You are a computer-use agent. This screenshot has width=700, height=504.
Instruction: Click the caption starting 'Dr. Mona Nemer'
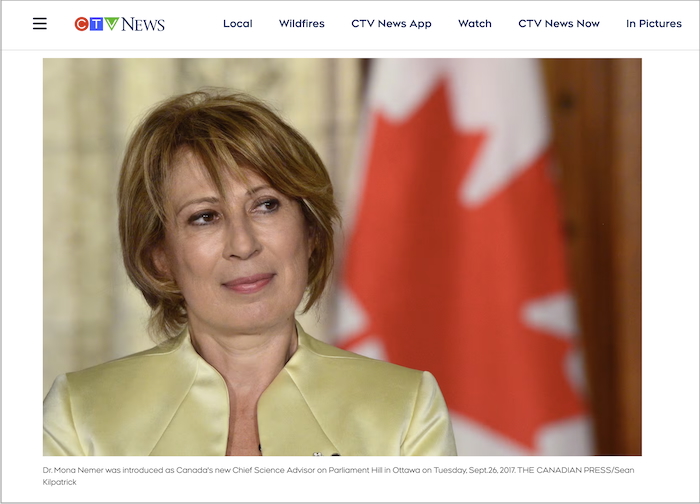click(x=338, y=476)
